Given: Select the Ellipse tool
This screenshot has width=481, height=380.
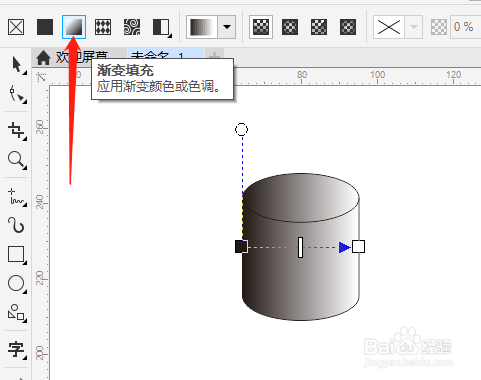Looking at the screenshot, I should click(x=17, y=284).
